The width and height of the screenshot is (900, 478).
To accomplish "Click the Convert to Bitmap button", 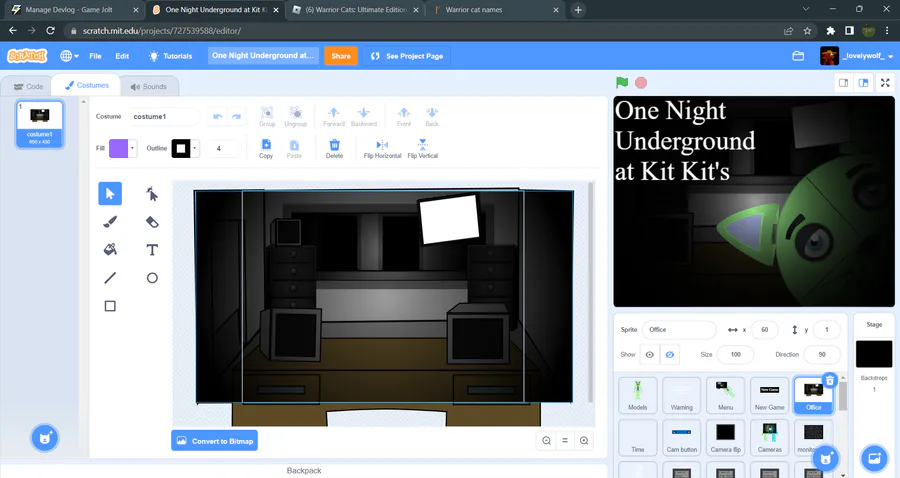I will (x=214, y=441).
